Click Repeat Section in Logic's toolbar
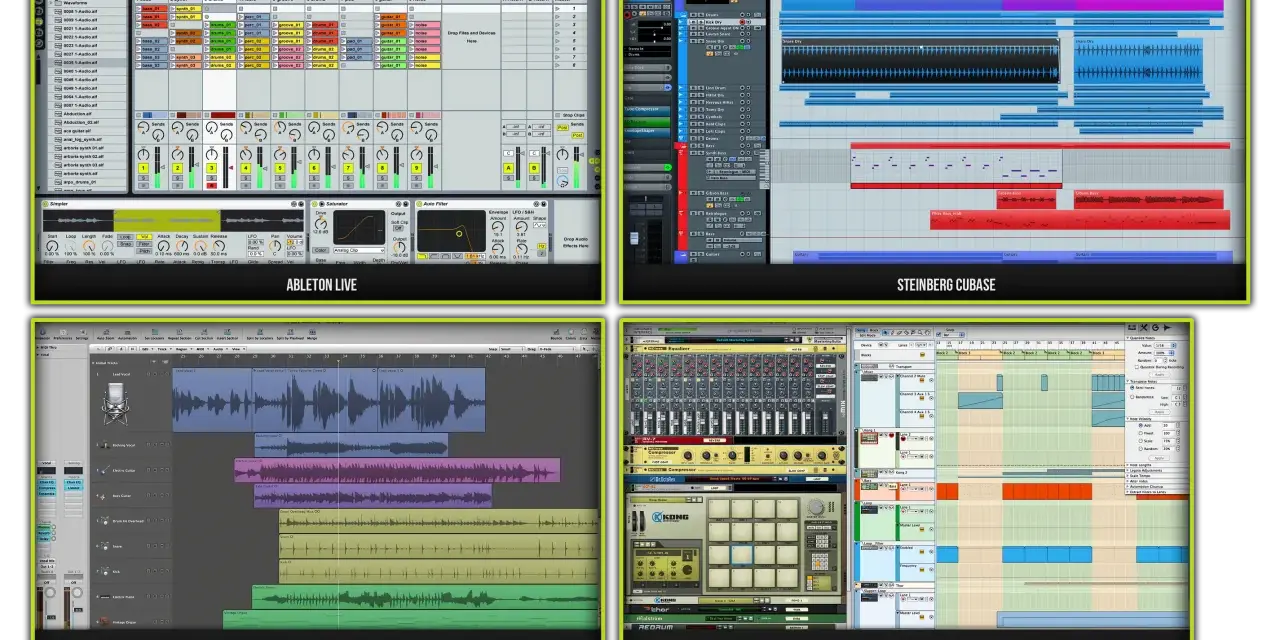Viewport: 1280px width, 640px height. click(x=179, y=334)
